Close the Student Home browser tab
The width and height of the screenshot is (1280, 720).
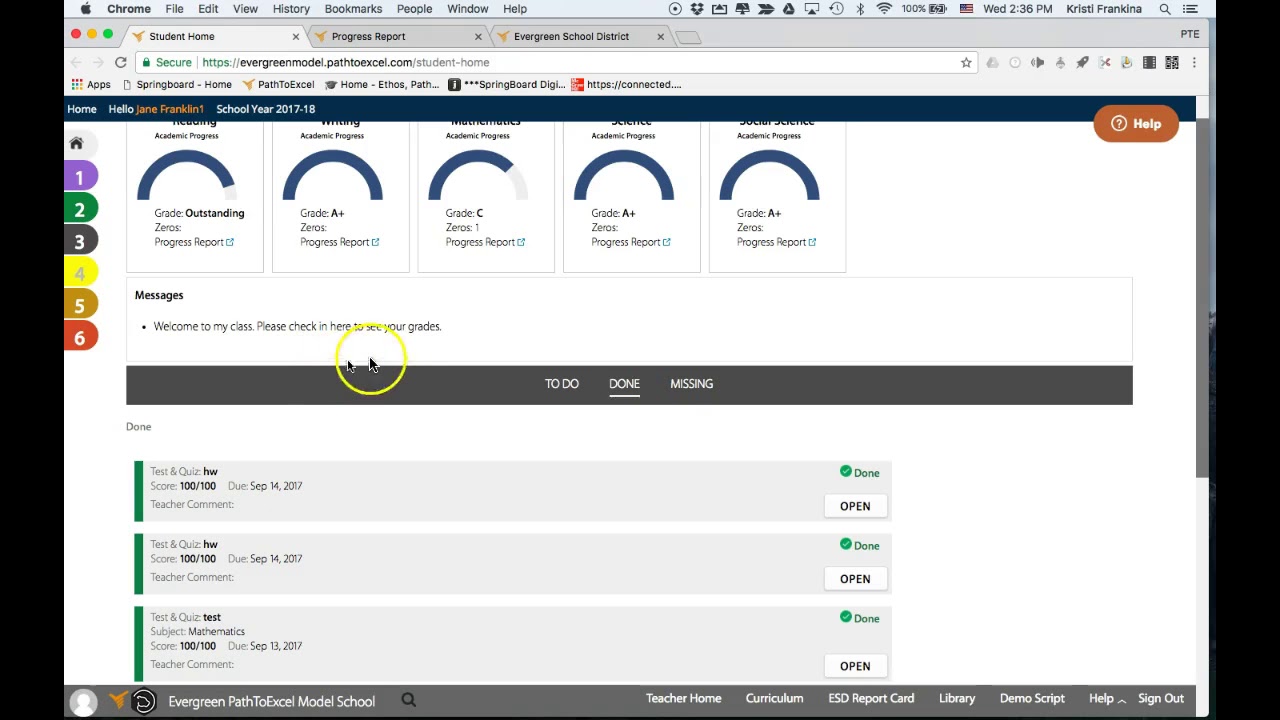point(295,36)
